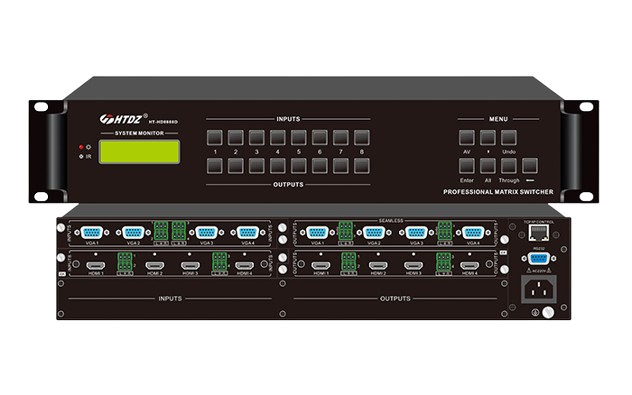Hit the Undo menu button
The height and width of the screenshot is (395, 632).
click(x=509, y=138)
